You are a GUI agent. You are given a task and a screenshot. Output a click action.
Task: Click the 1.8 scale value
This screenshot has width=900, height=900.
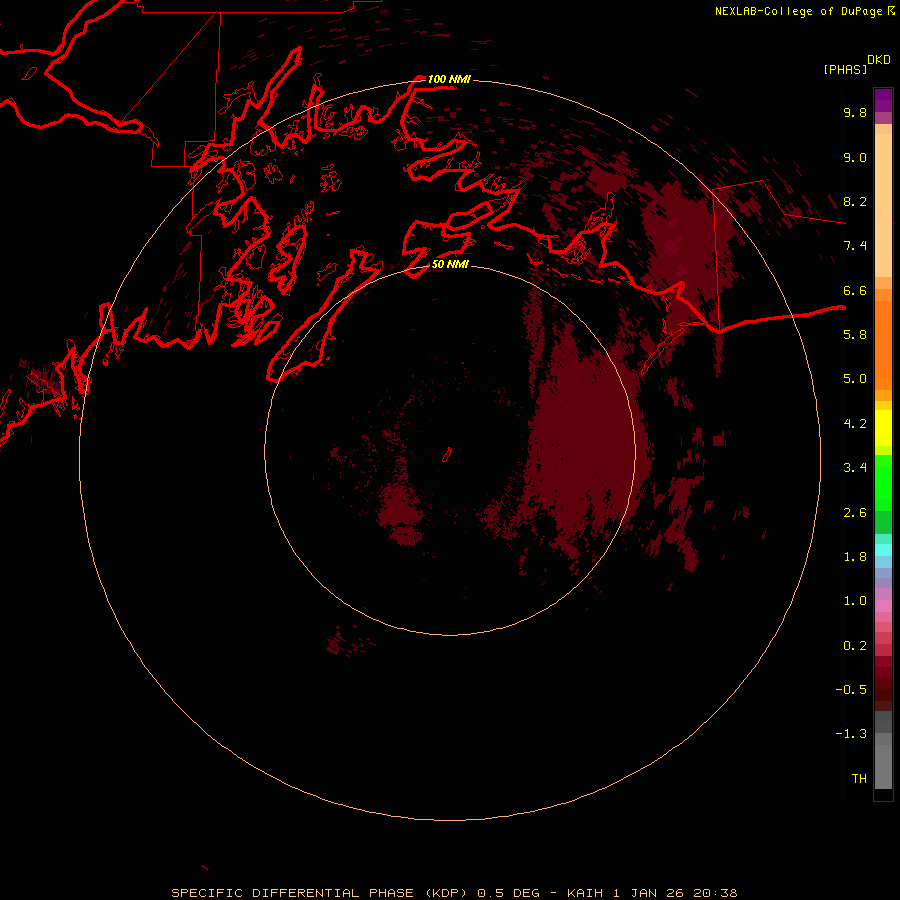[x=855, y=557]
